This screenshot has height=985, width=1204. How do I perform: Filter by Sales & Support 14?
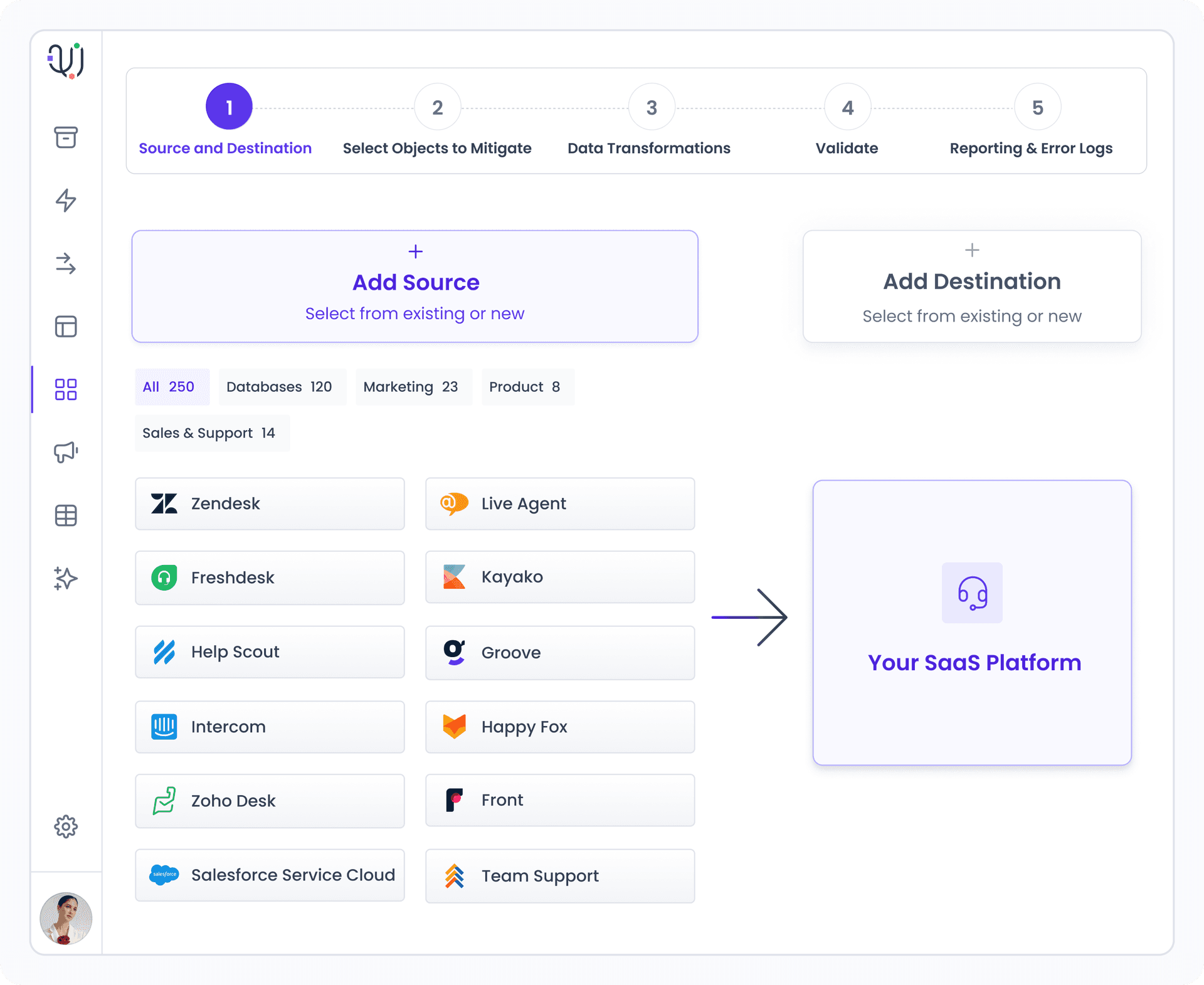211,433
